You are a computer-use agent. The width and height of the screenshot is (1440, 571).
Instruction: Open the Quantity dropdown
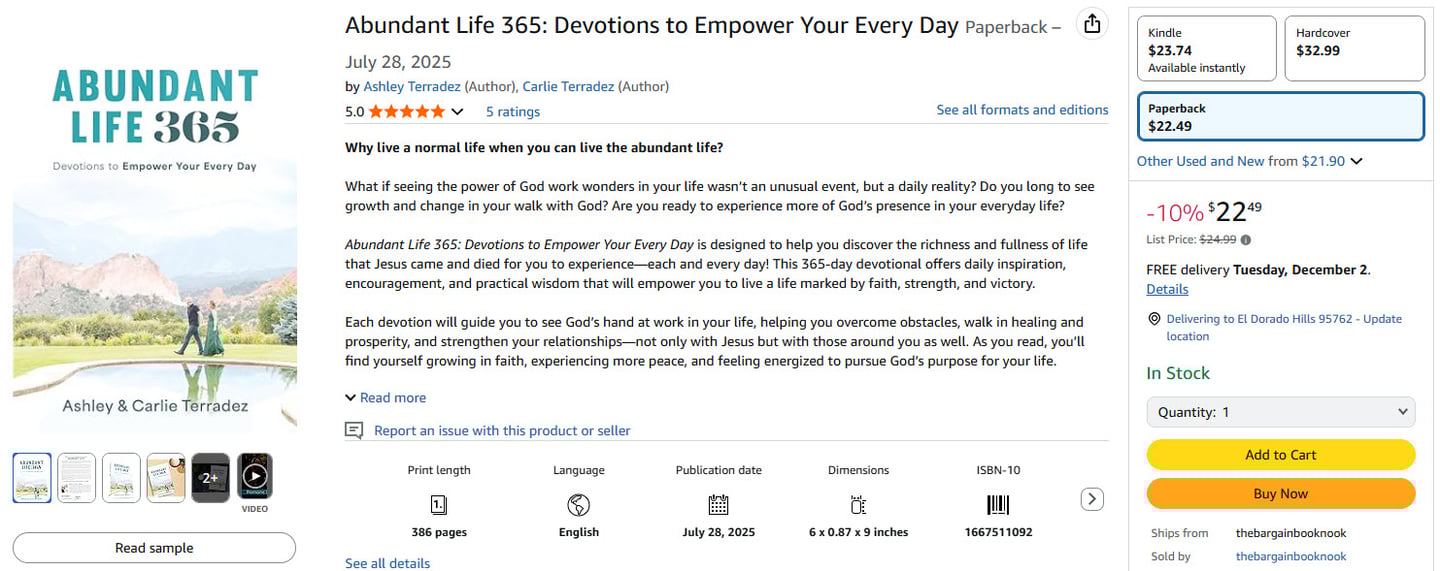point(1280,412)
